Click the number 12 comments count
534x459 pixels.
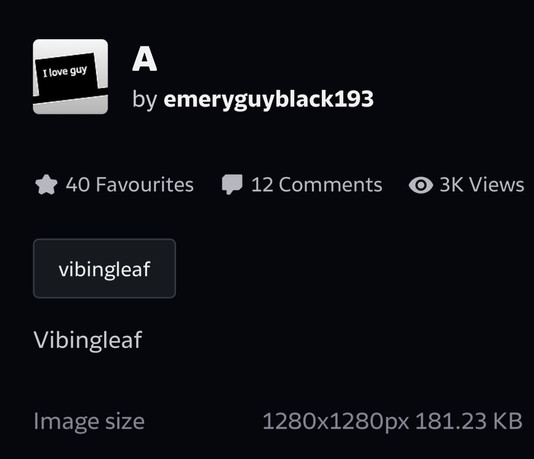(x=262, y=185)
